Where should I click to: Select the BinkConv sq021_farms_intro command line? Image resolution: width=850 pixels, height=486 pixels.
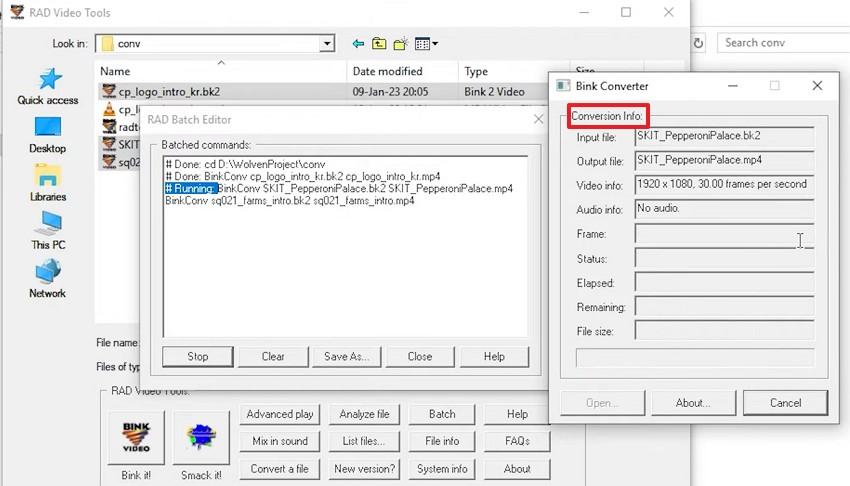pyautogui.click(x=289, y=200)
